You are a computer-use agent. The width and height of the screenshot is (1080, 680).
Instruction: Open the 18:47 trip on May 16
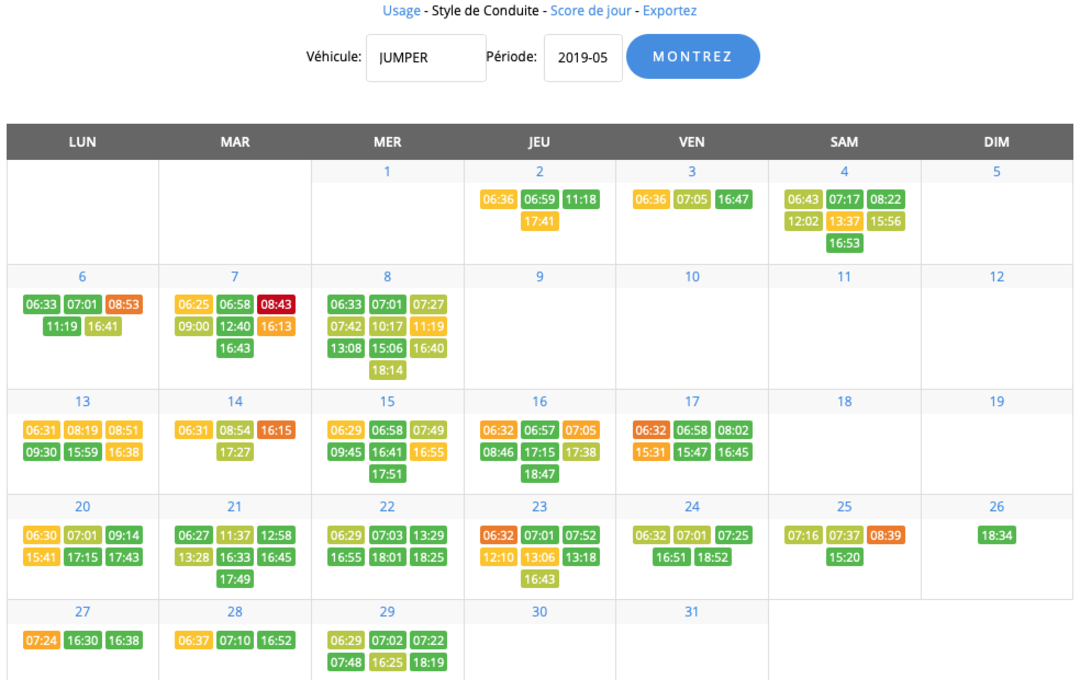click(x=540, y=474)
